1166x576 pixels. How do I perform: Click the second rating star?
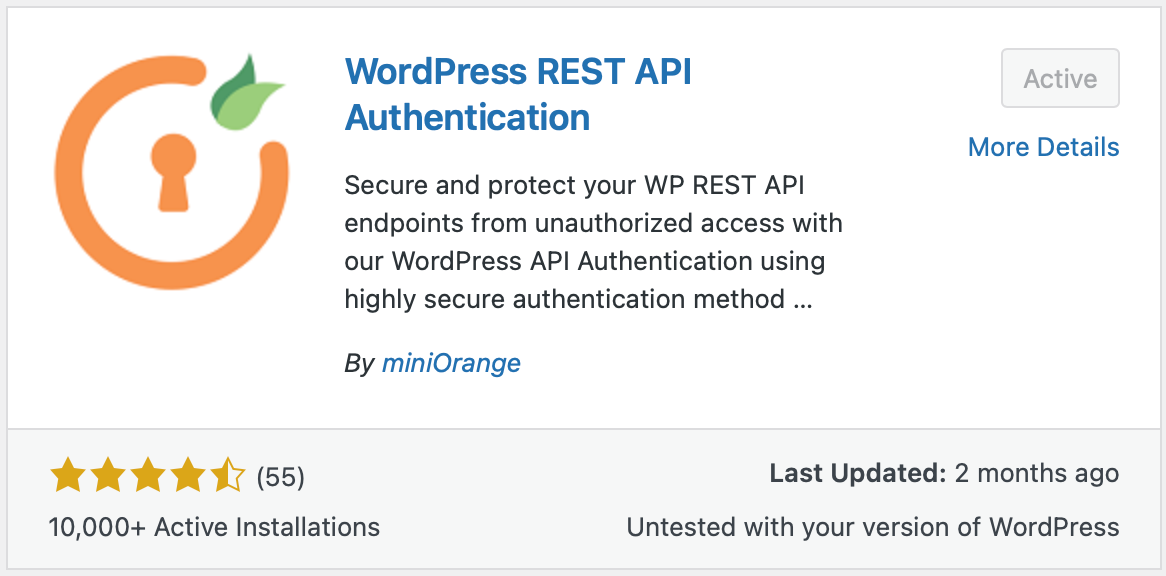107,476
